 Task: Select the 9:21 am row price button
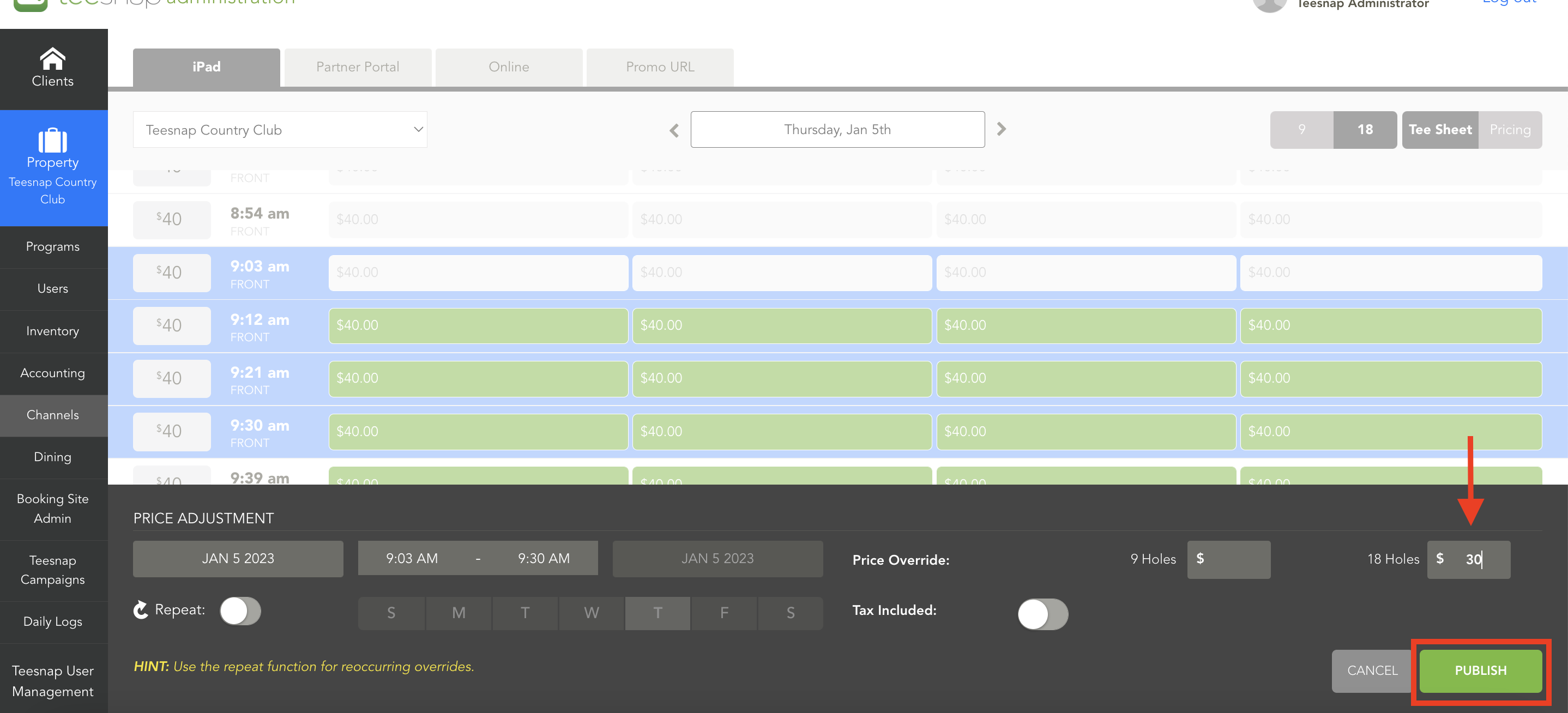point(172,378)
